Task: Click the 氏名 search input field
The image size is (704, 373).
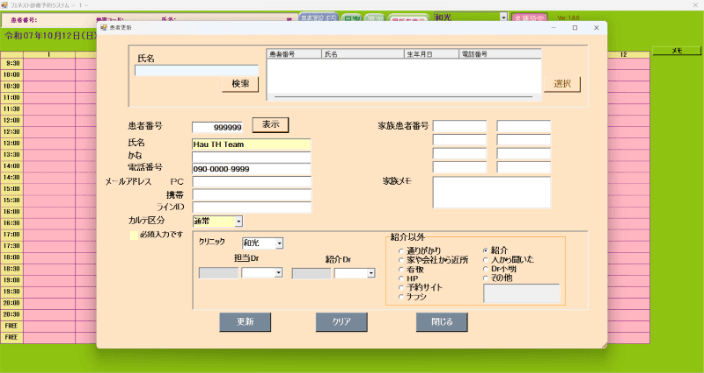Action: pos(197,70)
